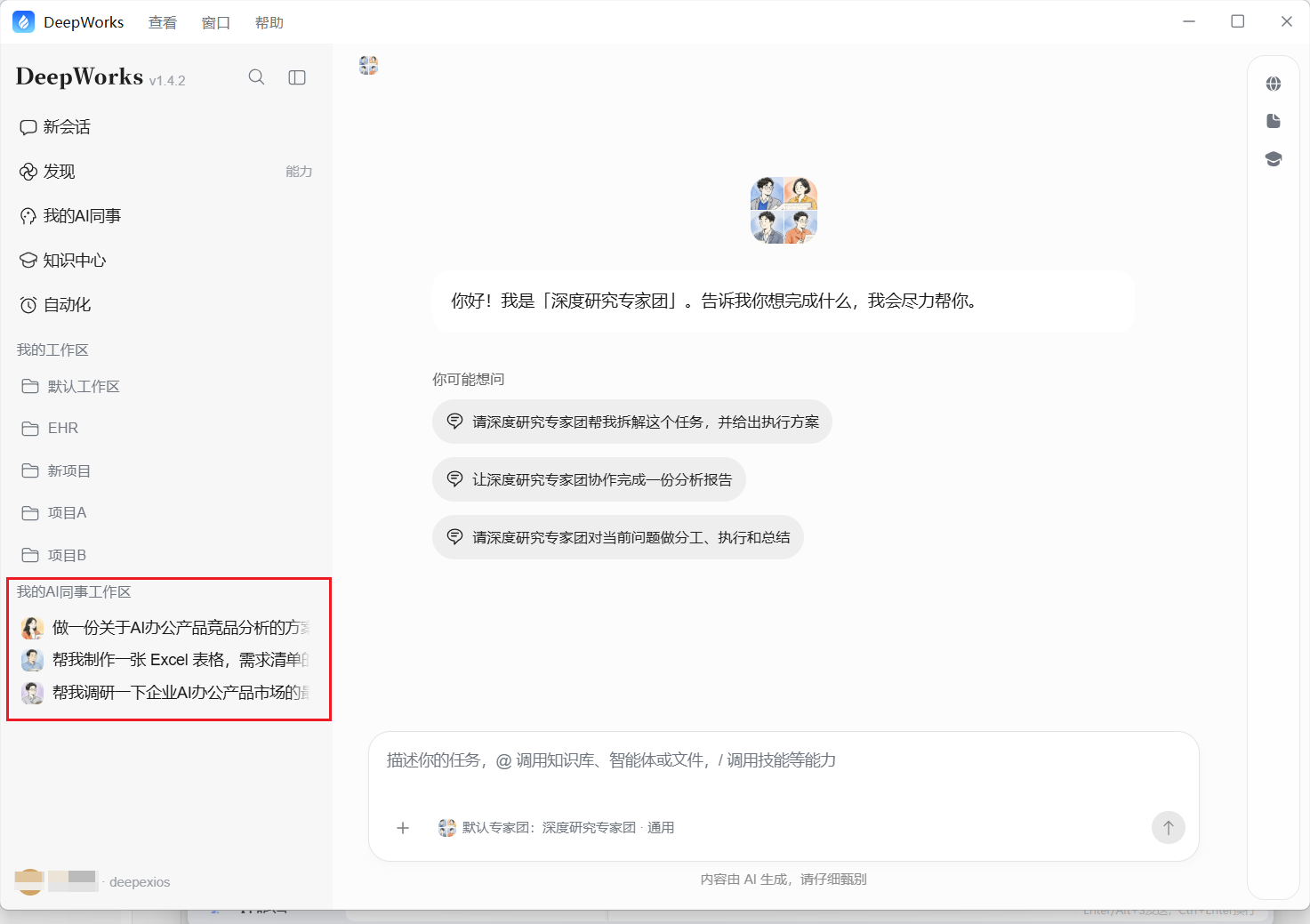This screenshot has height=924, width=1310.
Task: Select 项目A workspace folder
Action: (54, 513)
